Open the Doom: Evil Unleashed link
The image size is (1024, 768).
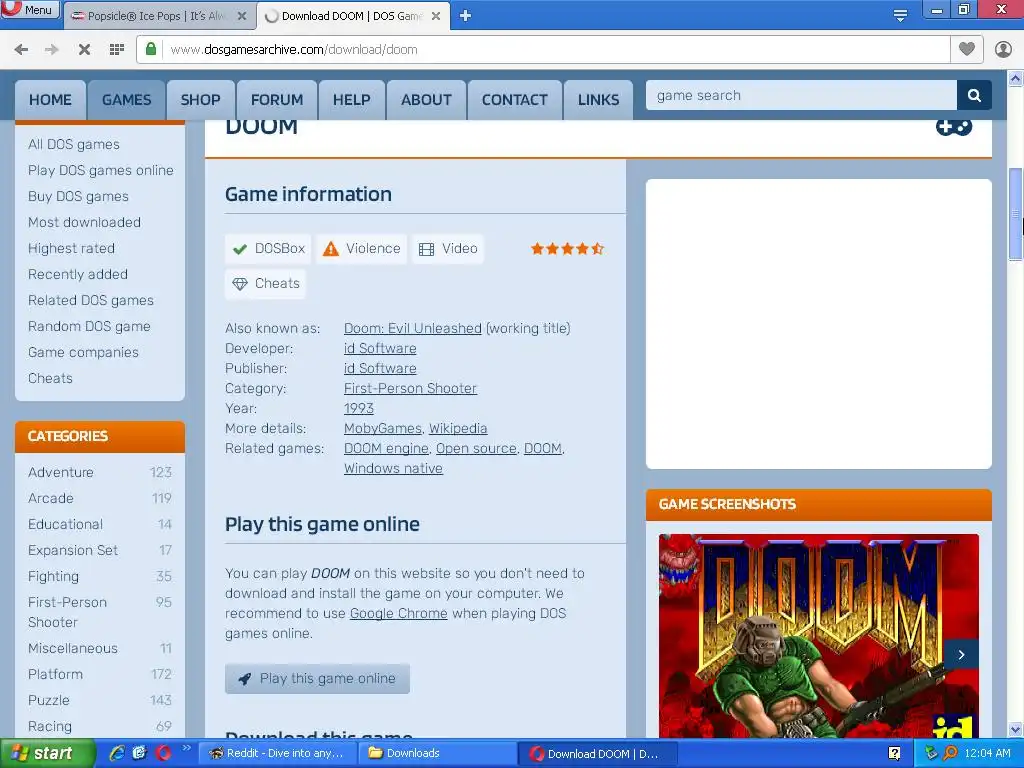point(413,328)
